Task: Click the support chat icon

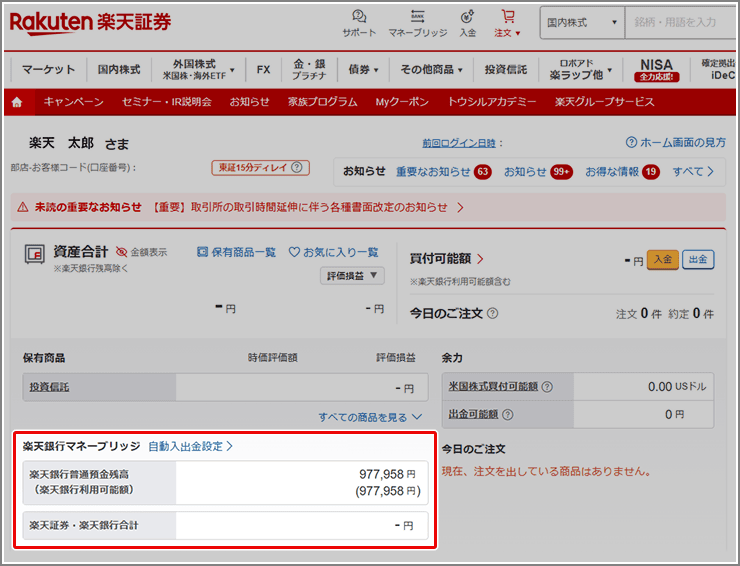Action: click(x=359, y=17)
